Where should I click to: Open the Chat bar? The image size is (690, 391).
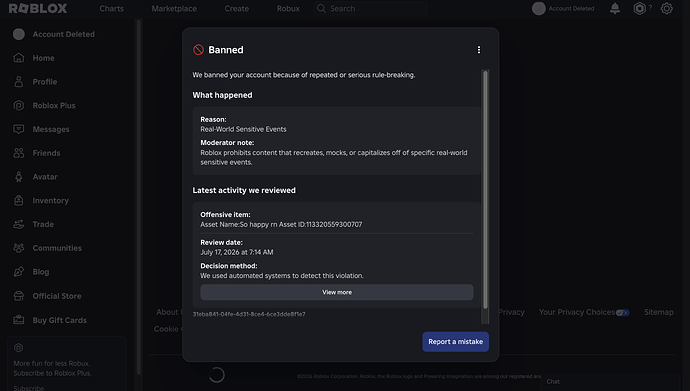click(x=610, y=382)
